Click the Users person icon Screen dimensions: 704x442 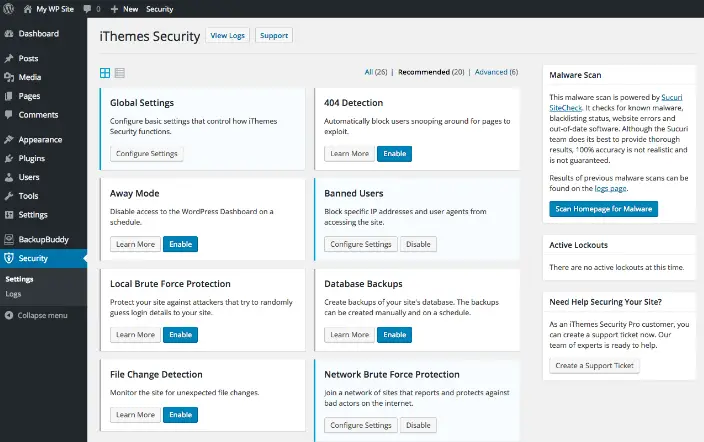click(9, 177)
